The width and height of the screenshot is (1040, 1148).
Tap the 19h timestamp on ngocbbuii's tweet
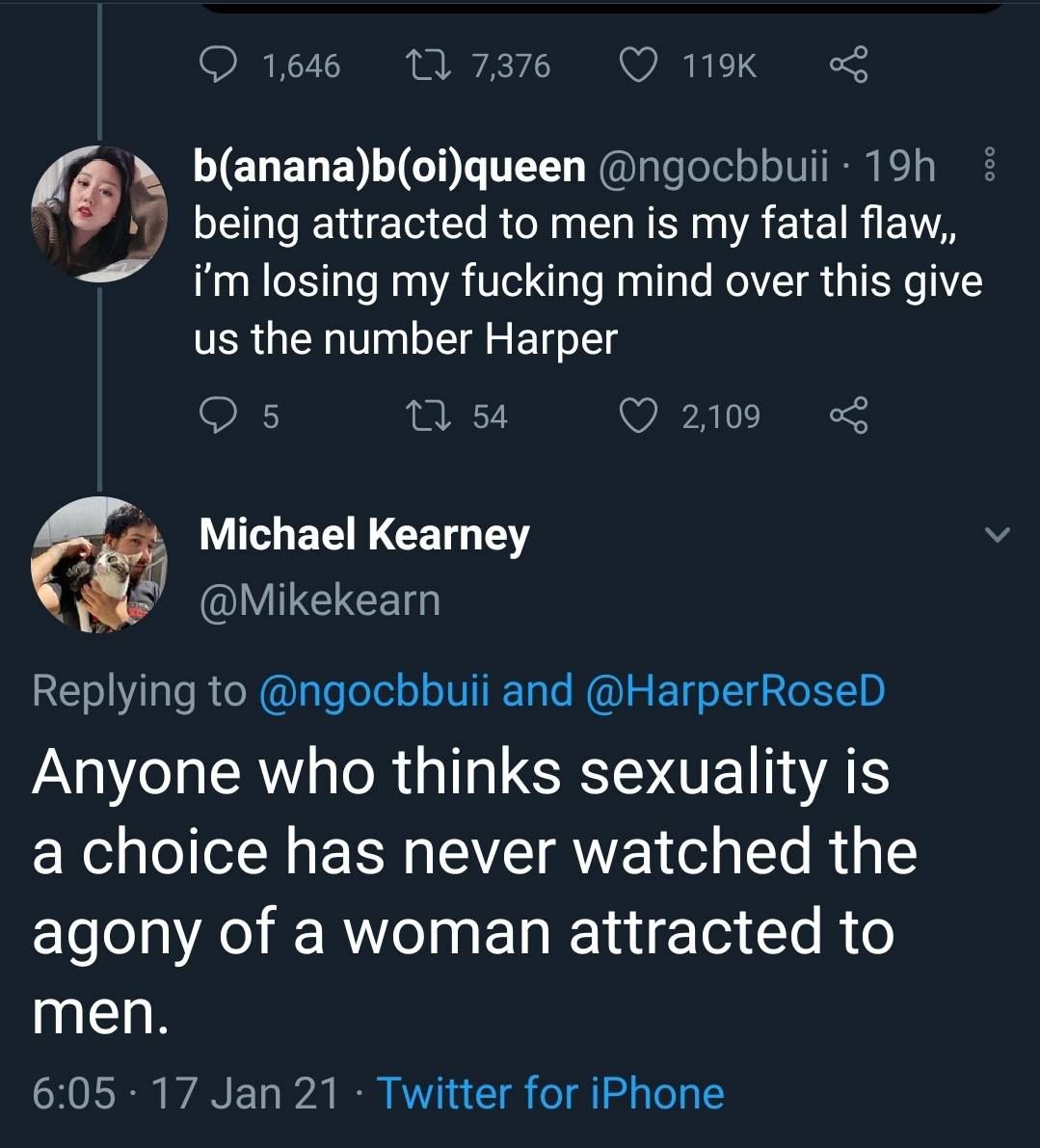pyautogui.click(x=899, y=167)
